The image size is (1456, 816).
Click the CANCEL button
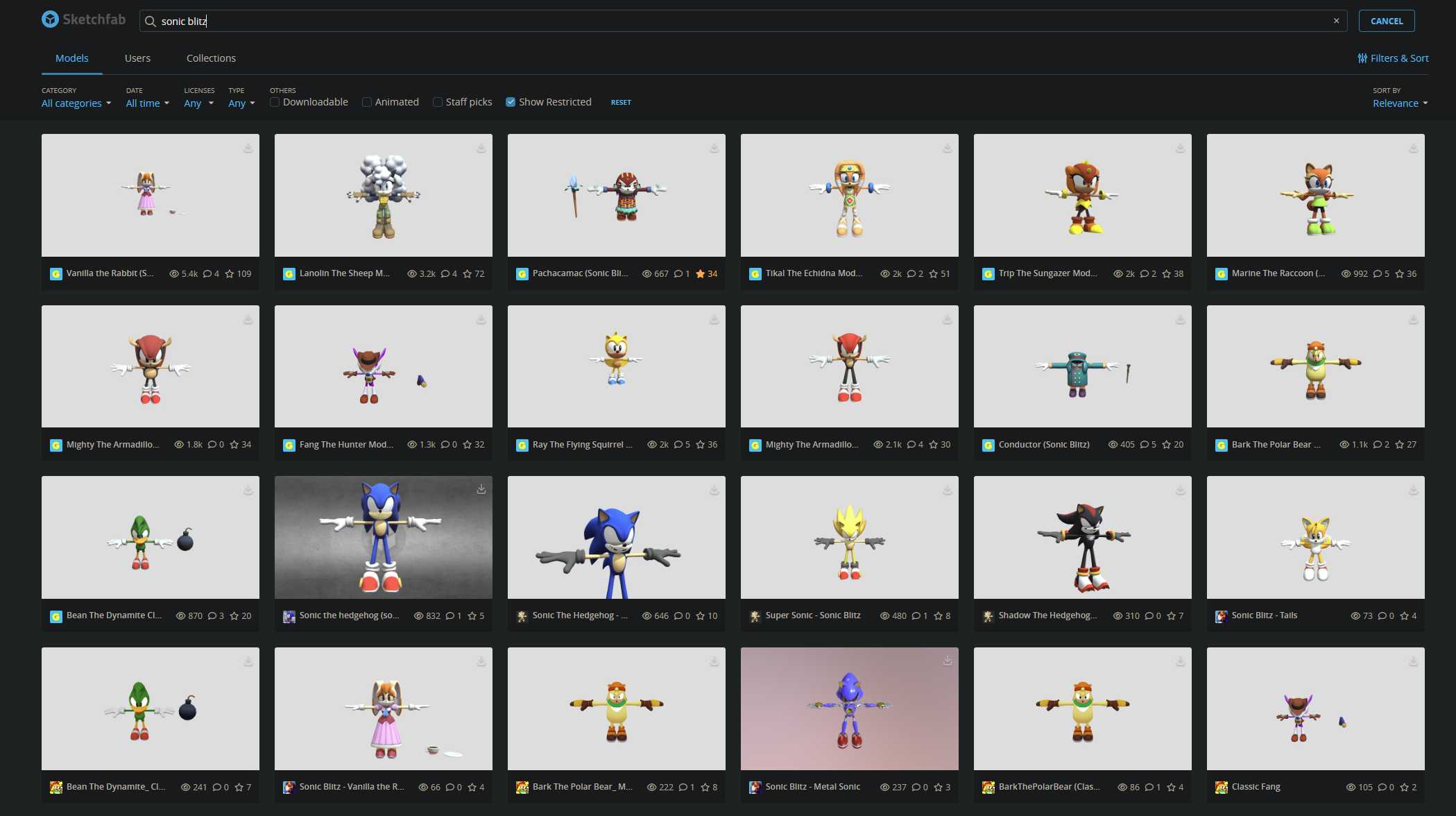click(x=1387, y=21)
